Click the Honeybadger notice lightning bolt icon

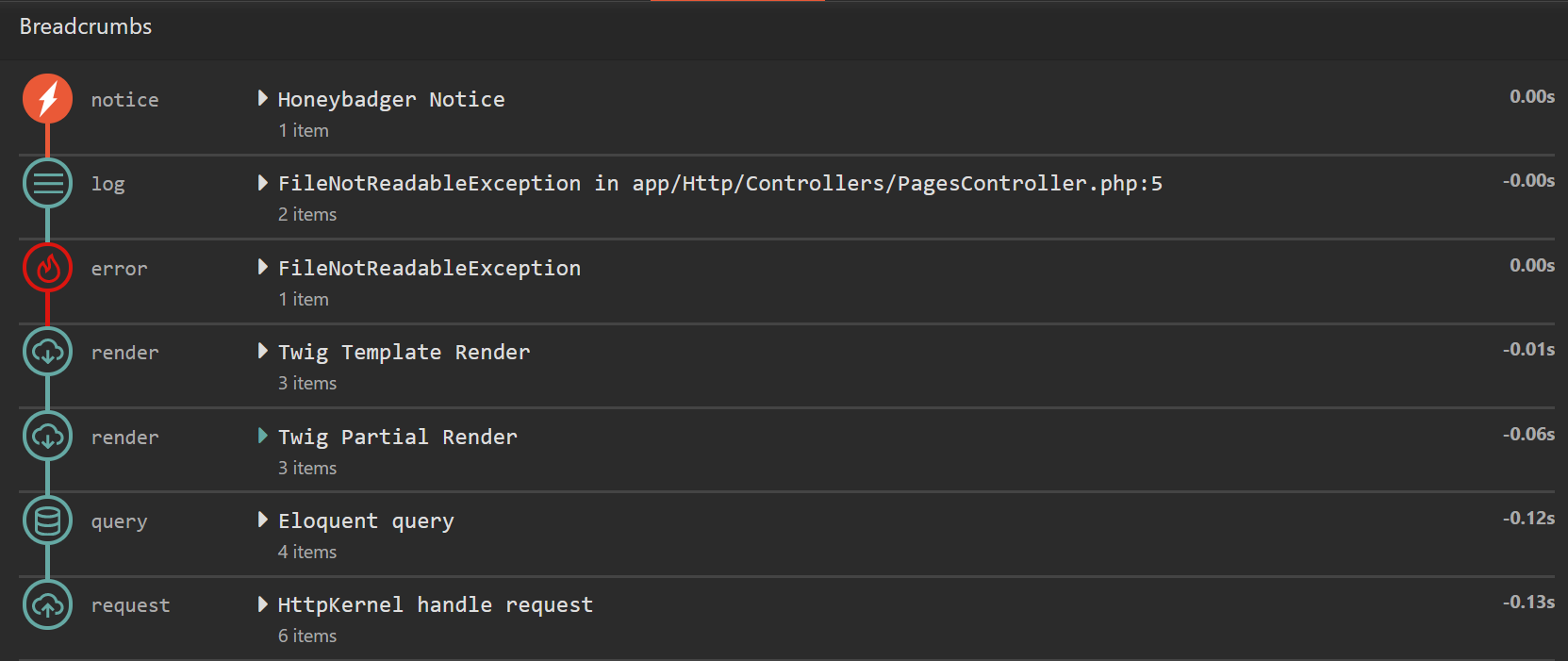point(47,99)
